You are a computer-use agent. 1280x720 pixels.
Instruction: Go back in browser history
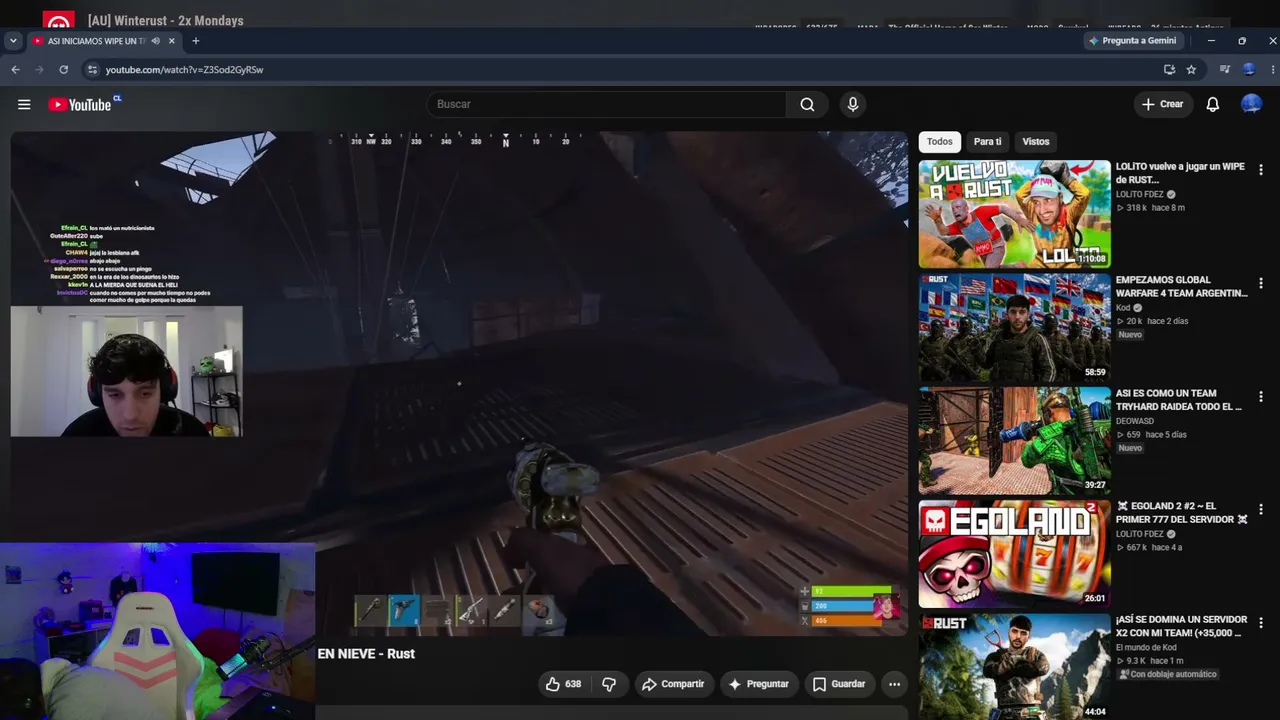[15, 69]
